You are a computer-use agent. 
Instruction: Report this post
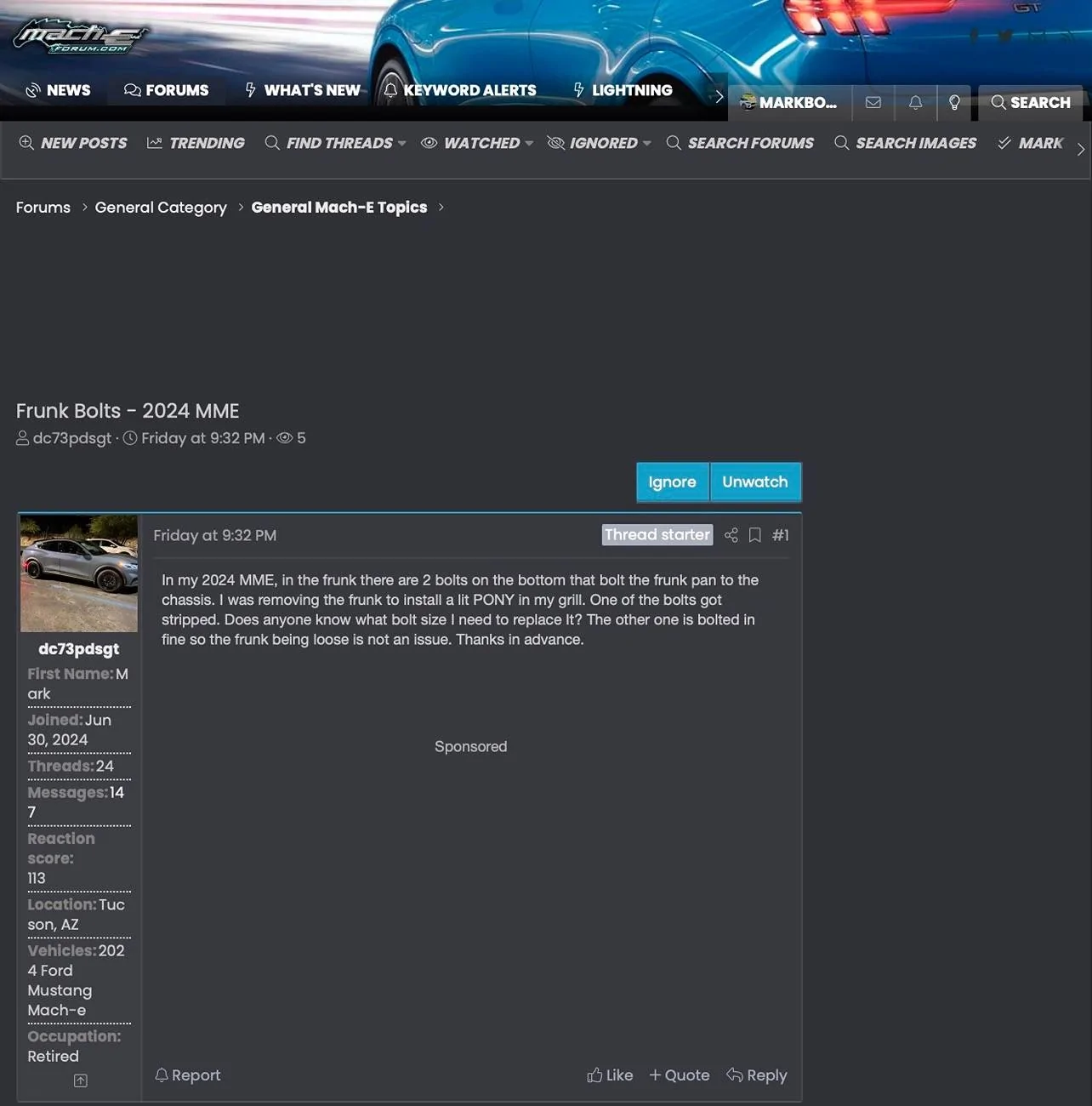click(188, 1075)
